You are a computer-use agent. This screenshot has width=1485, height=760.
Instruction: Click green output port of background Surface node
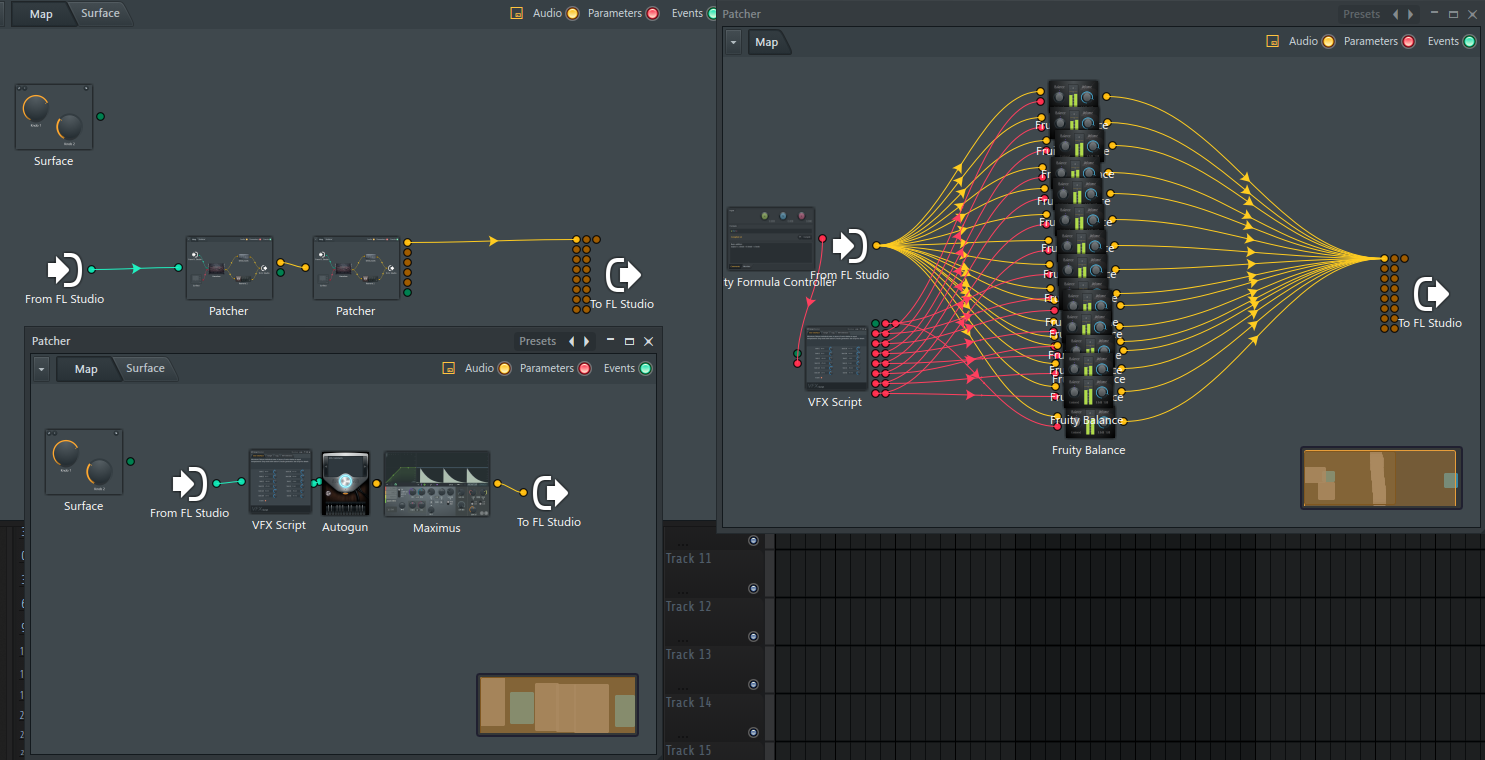pos(100,117)
